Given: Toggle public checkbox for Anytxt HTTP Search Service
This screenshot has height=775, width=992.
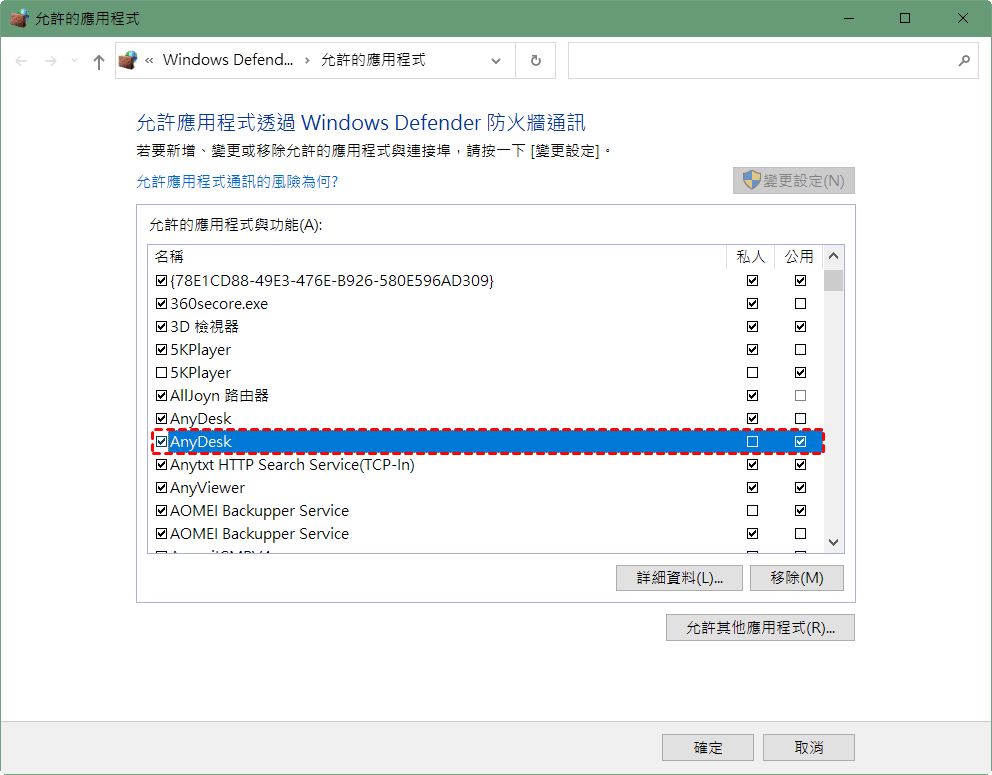Looking at the screenshot, I should (x=800, y=464).
